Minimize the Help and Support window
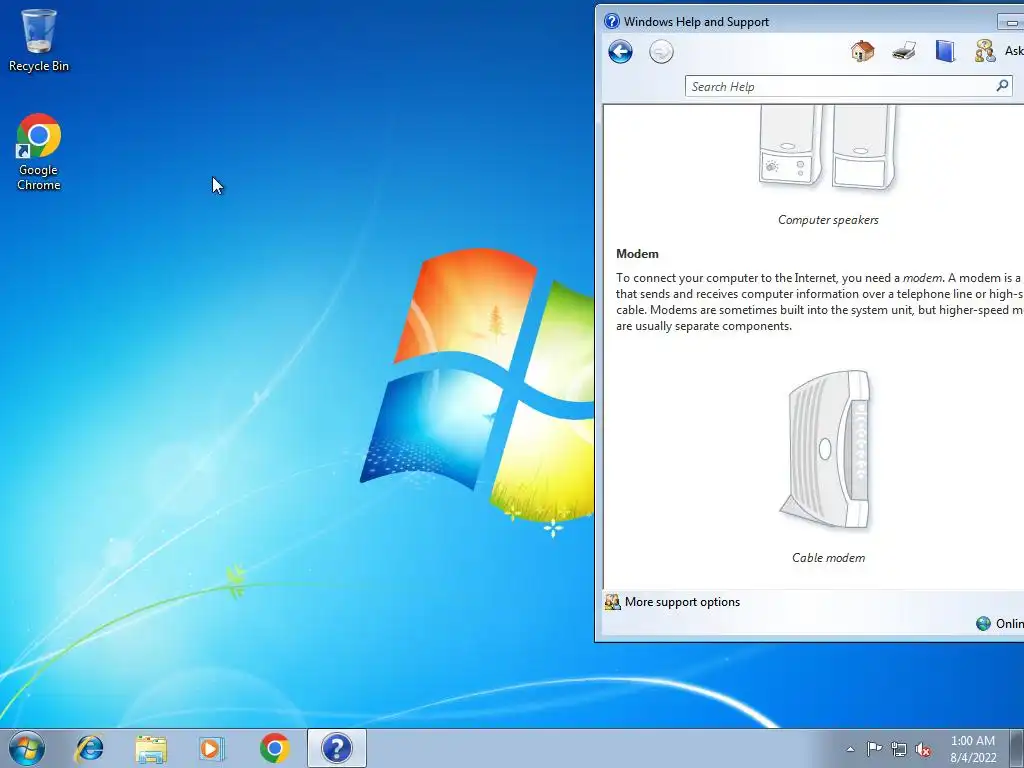This screenshot has height=768, width=1024. [x=1012, y=22]
